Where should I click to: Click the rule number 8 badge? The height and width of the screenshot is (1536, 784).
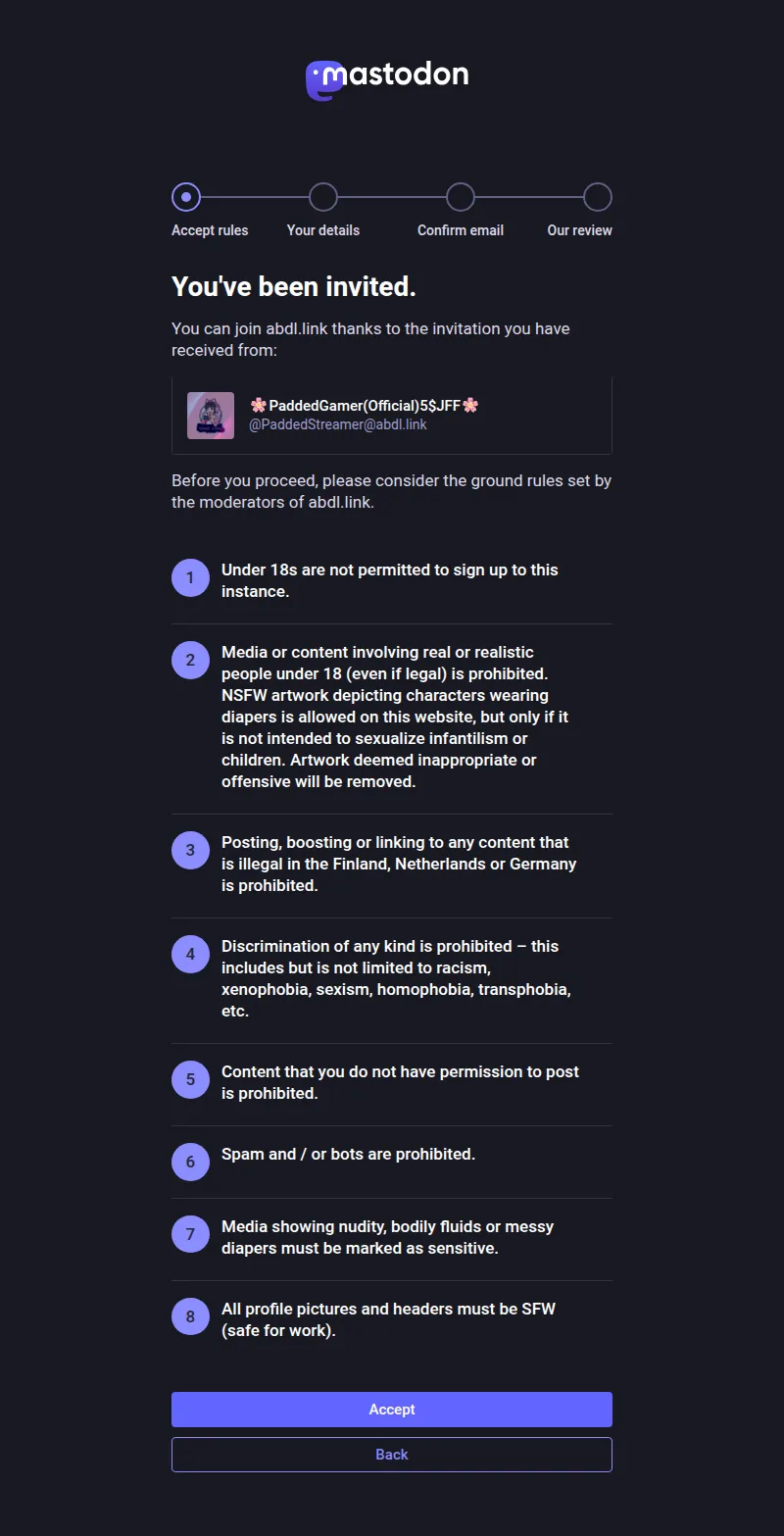point(190,1317)
